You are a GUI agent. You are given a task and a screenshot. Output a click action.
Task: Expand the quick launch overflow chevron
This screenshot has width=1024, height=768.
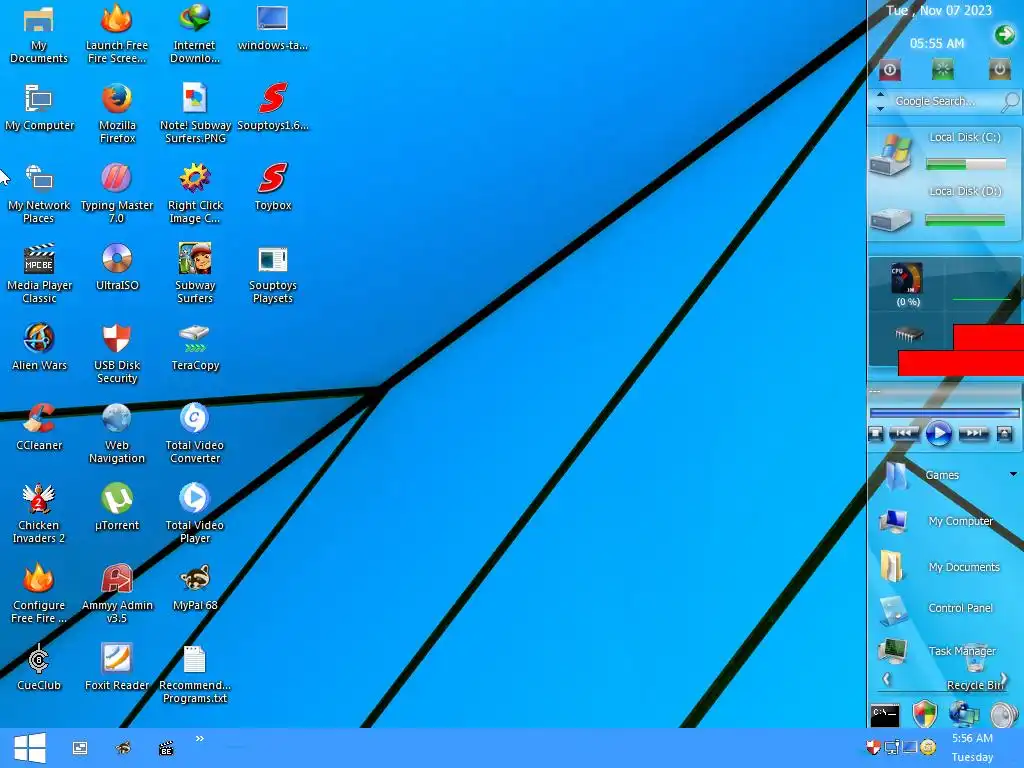[200, 739]
